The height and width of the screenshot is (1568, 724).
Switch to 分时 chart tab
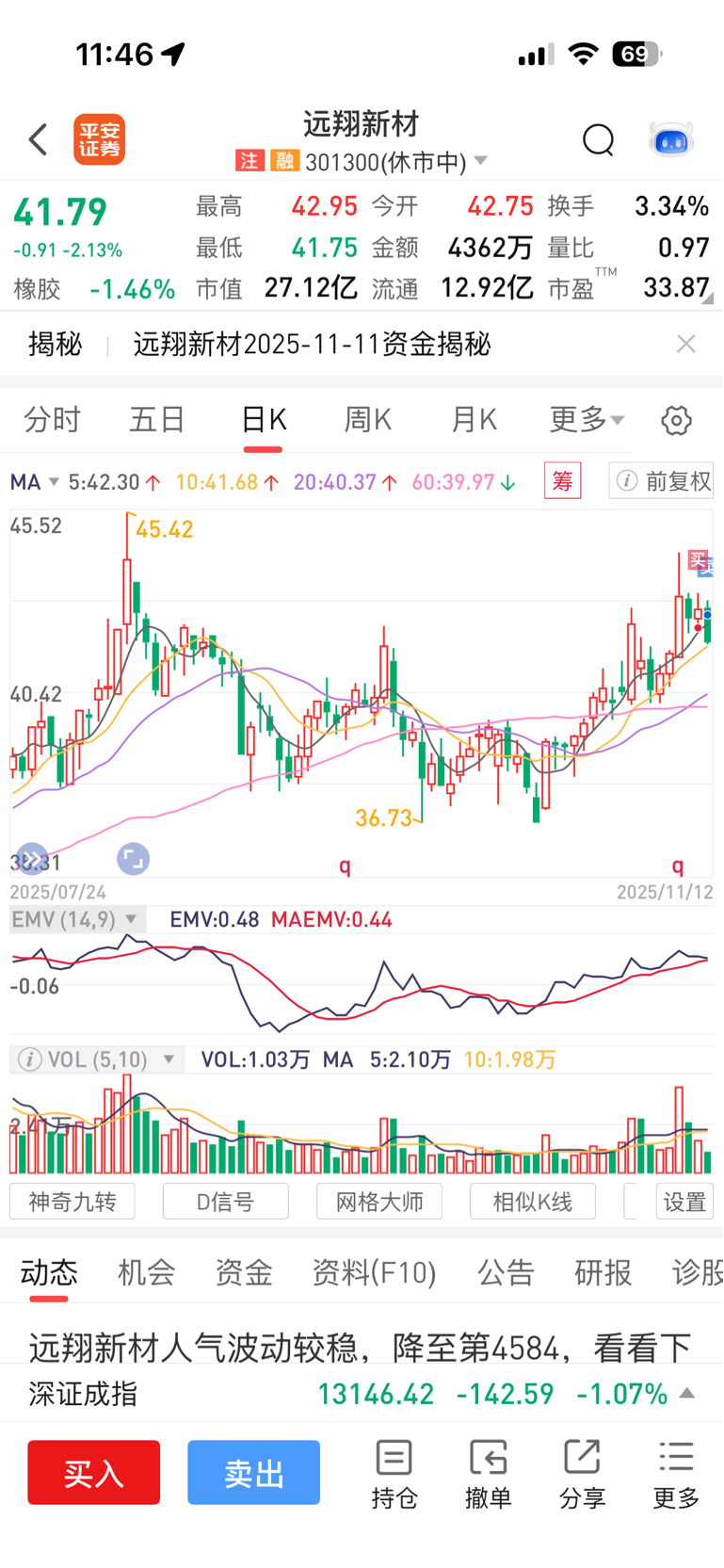(x=53, y=420)
